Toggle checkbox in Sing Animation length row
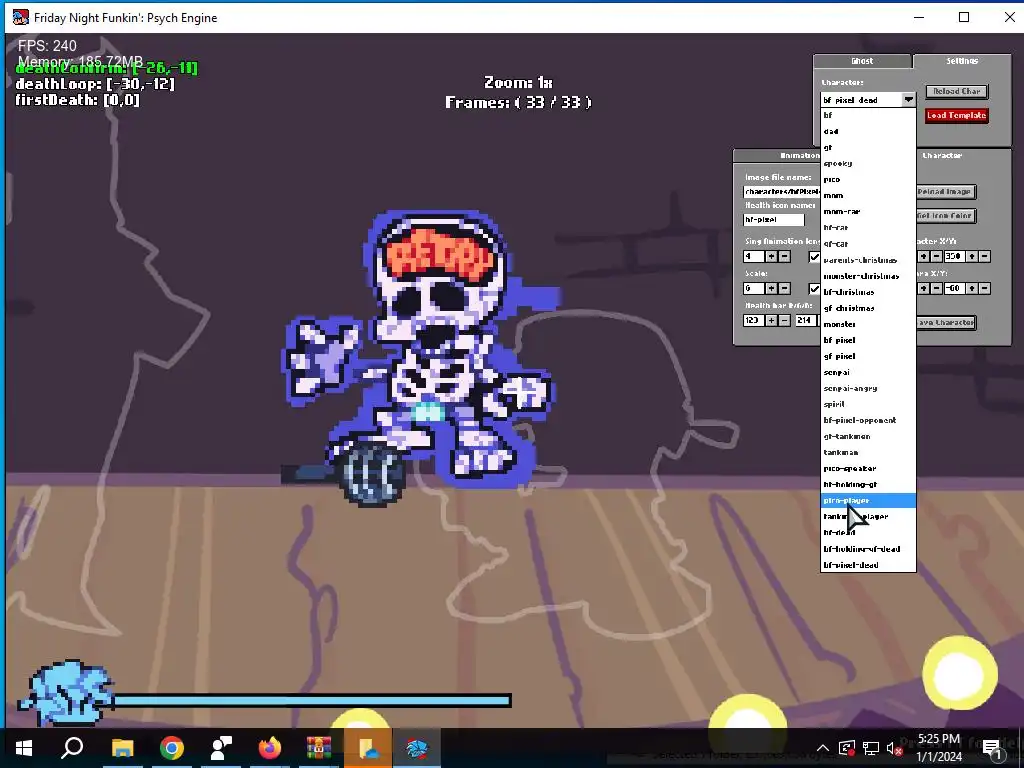Image resolution: width=1024 pixels, height=768 pixels. pyautogui.click(x=814, y=257)
